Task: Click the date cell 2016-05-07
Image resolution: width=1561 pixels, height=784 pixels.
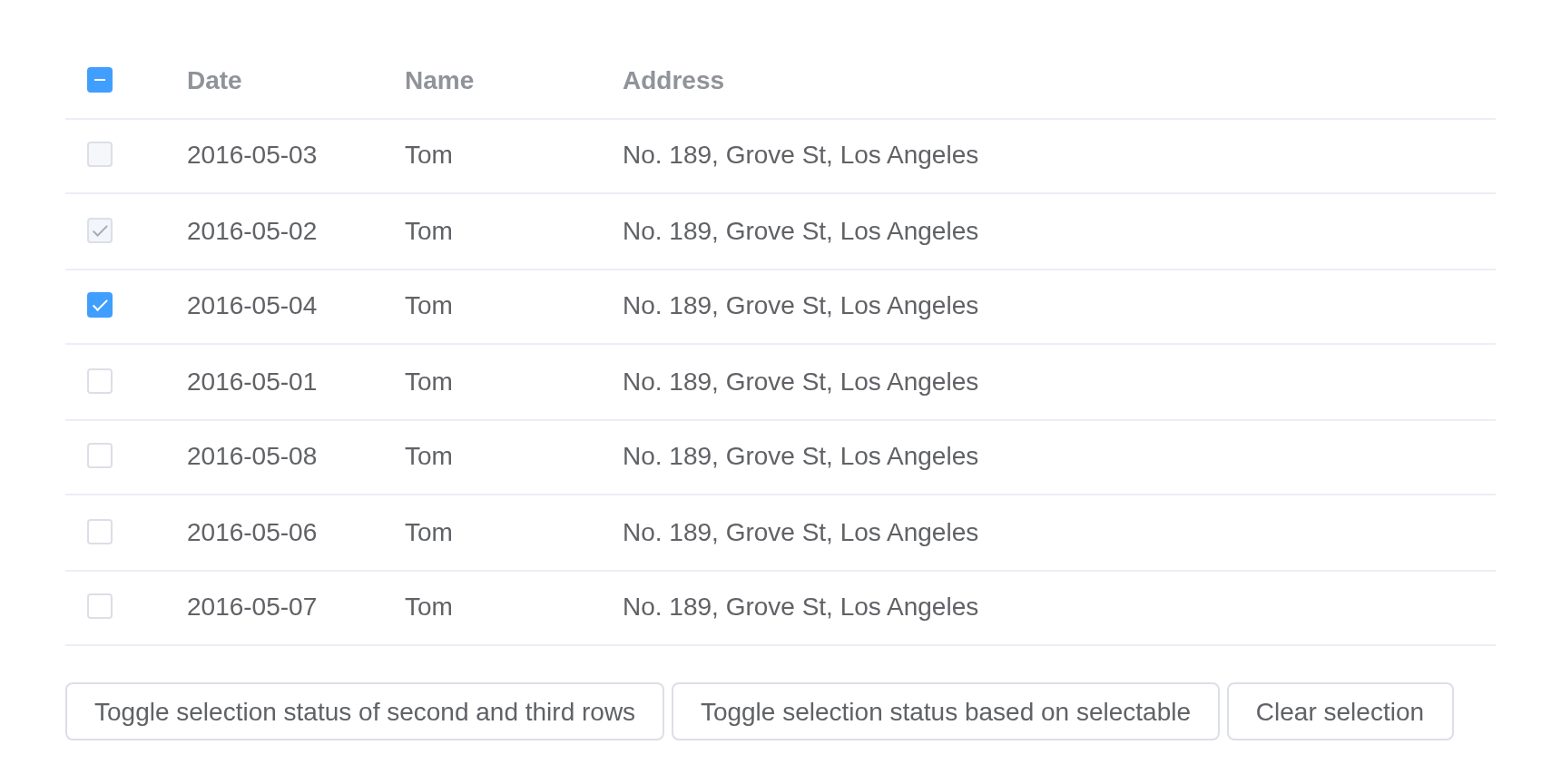Action: tap(252, 607)
